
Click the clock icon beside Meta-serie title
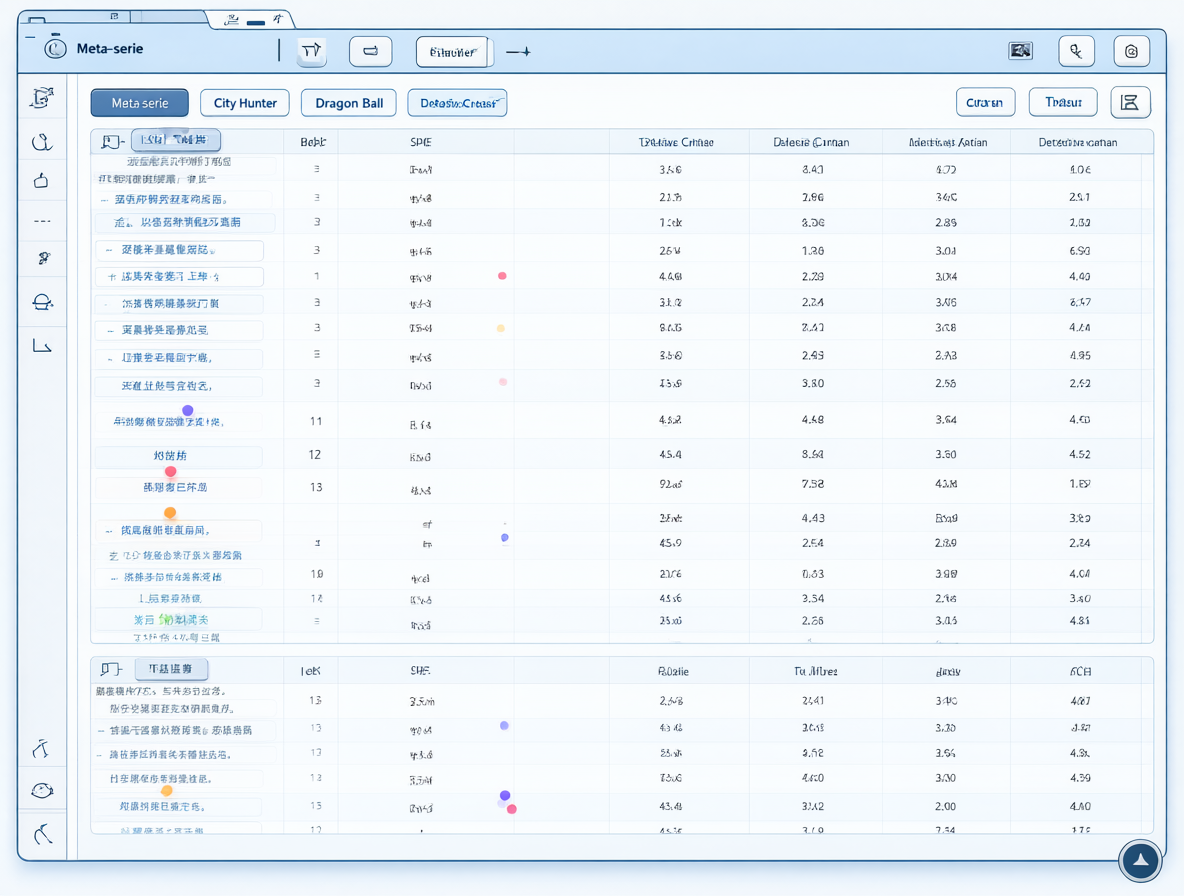coord(54,49)
